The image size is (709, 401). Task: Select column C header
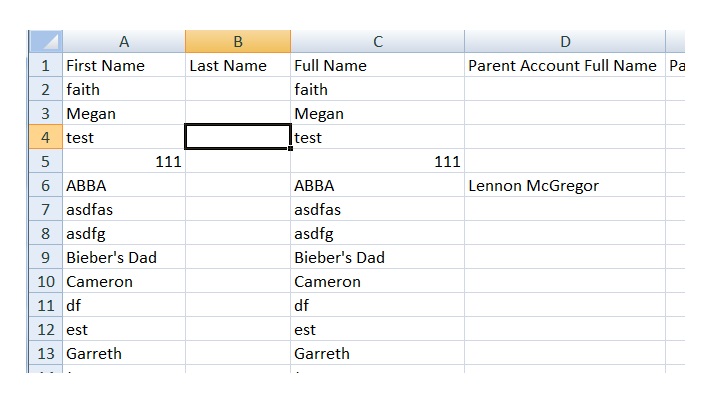378,42
